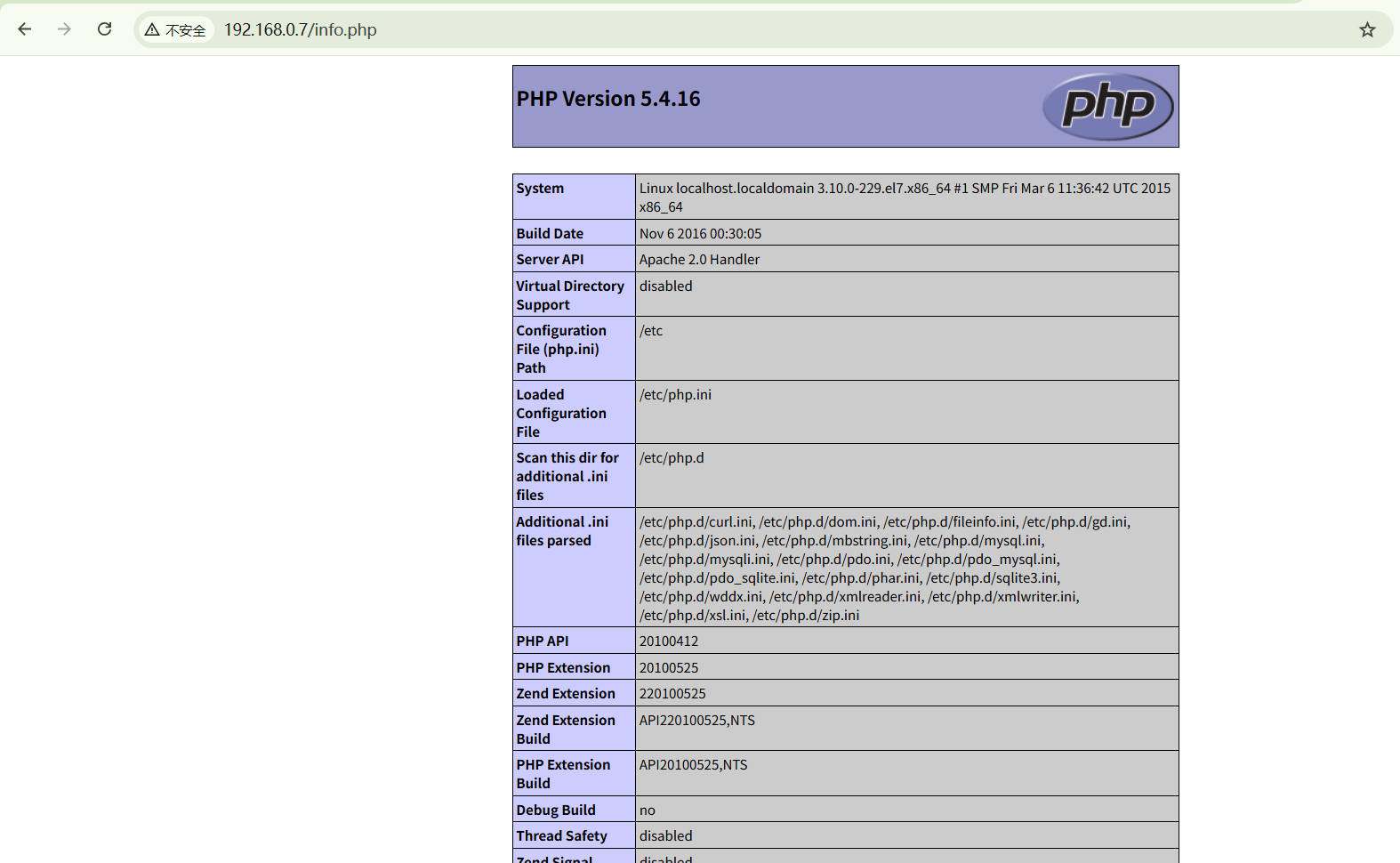Select the parsed ini files list value

pos(885,569)
